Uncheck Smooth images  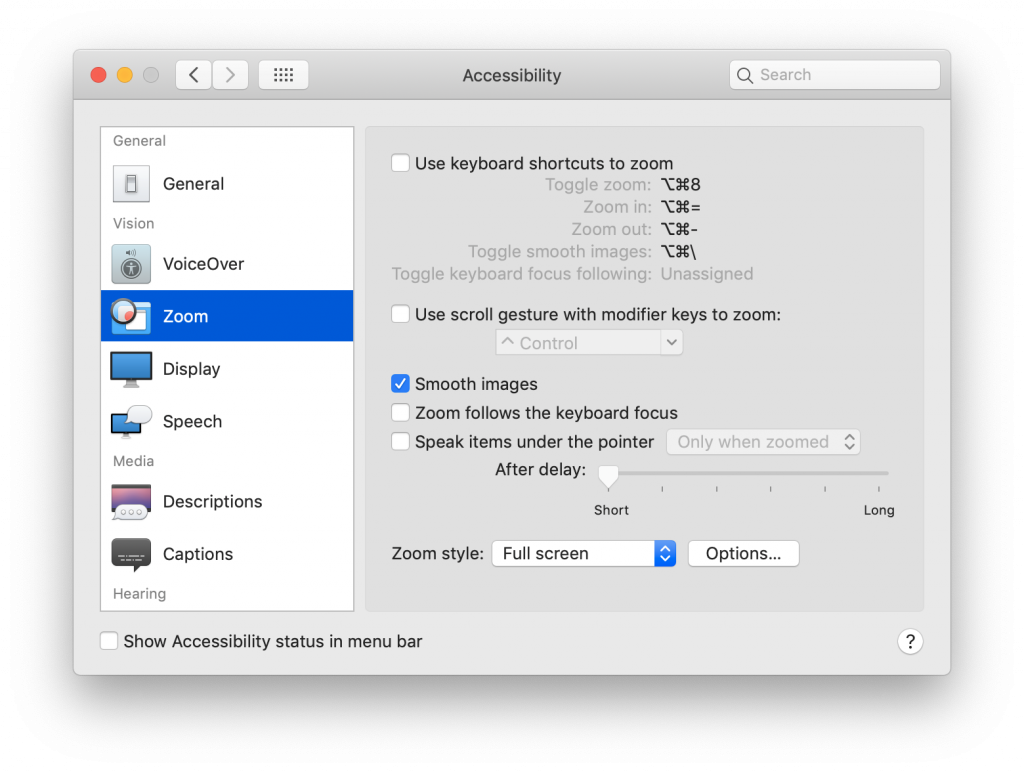400,383
